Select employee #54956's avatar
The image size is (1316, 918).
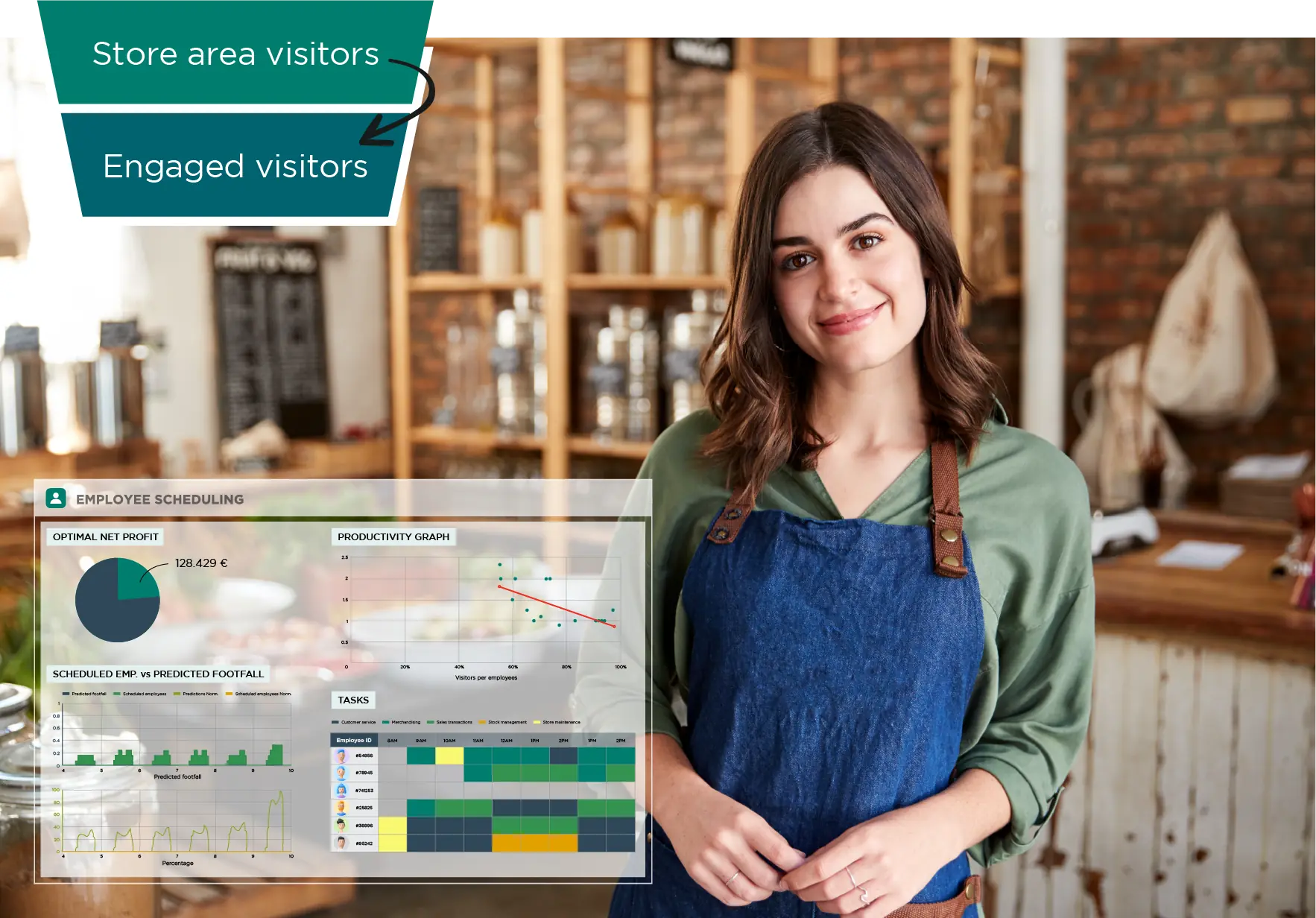pyautogui.click(x=342, y=756)
